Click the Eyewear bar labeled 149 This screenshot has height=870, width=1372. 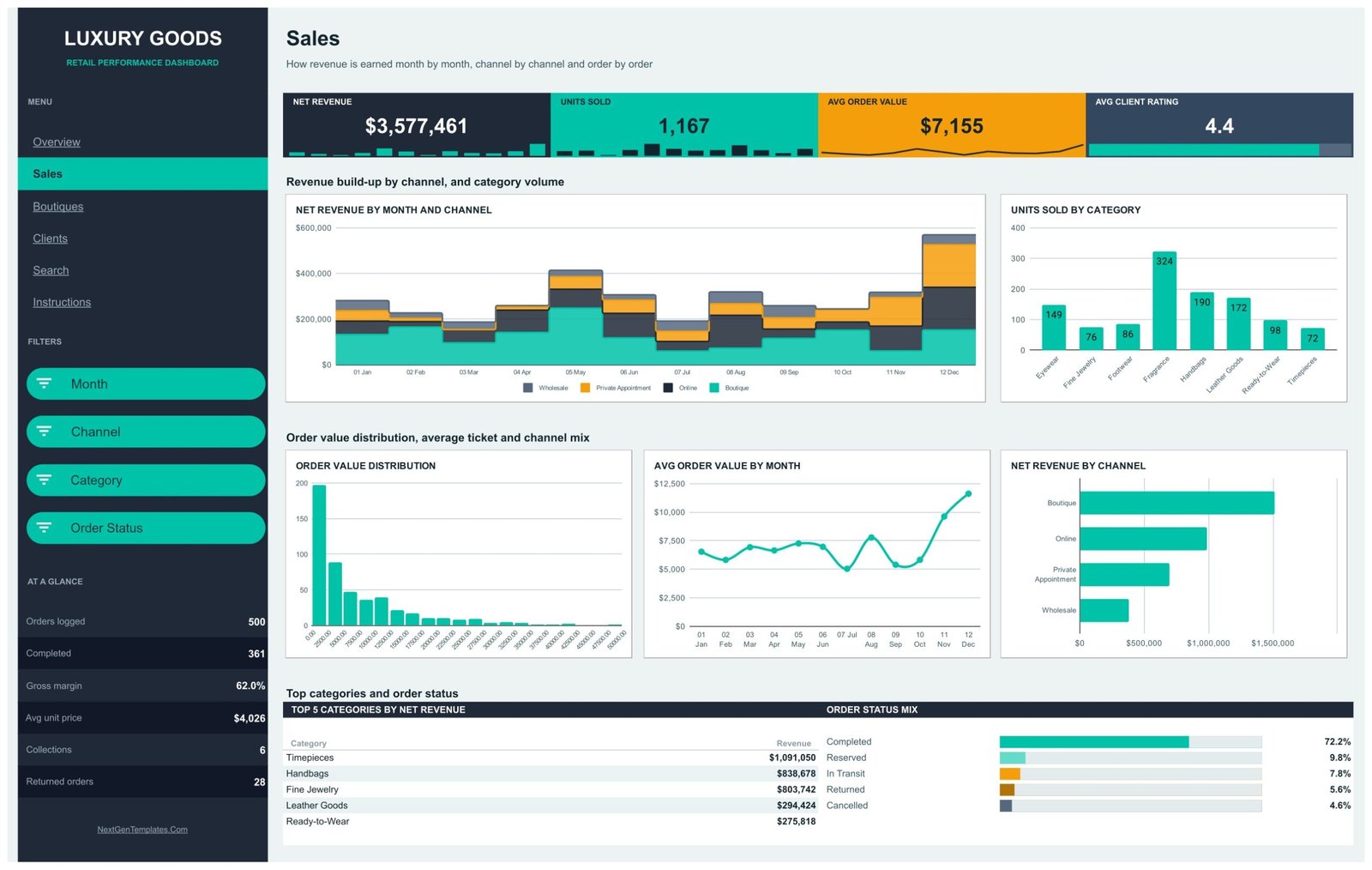click(x=1054, y=327)
